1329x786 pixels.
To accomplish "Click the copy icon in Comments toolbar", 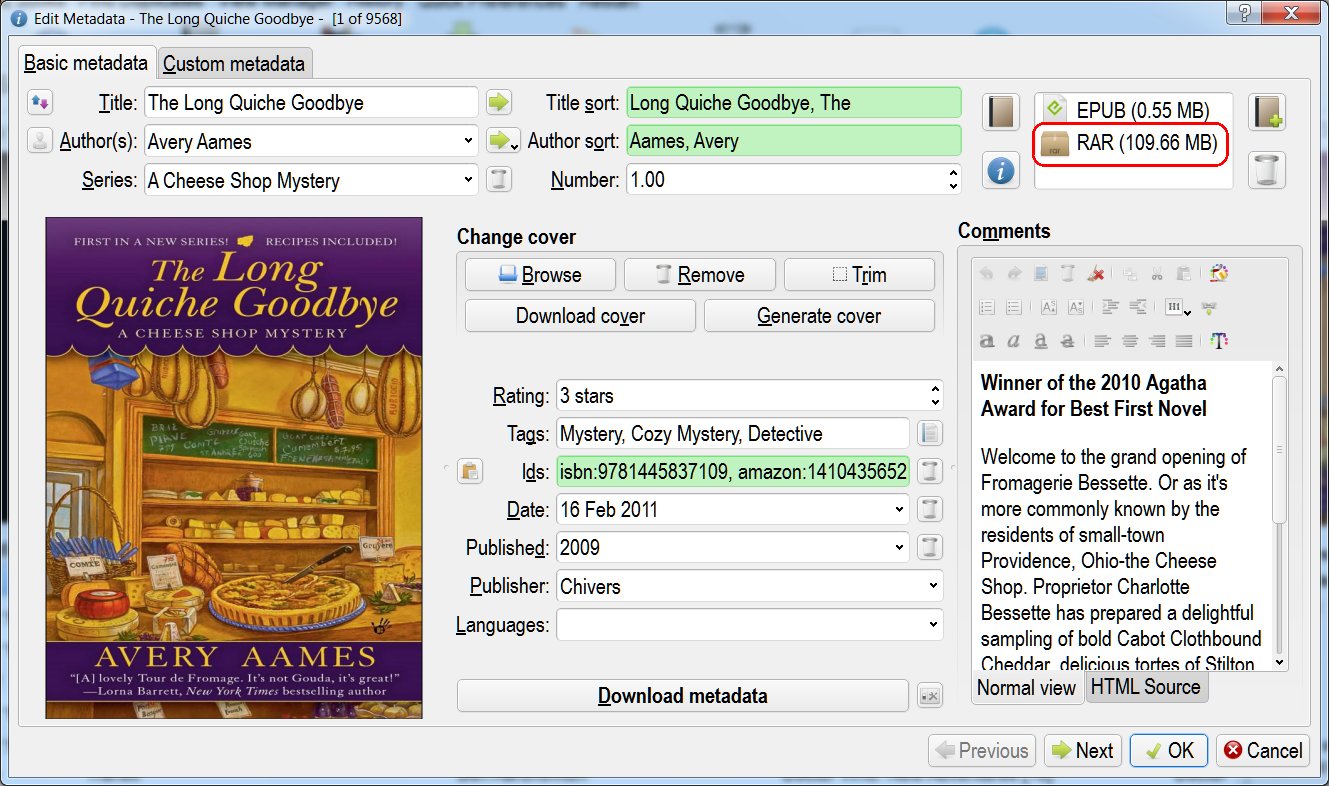I will coord(1130,274).
